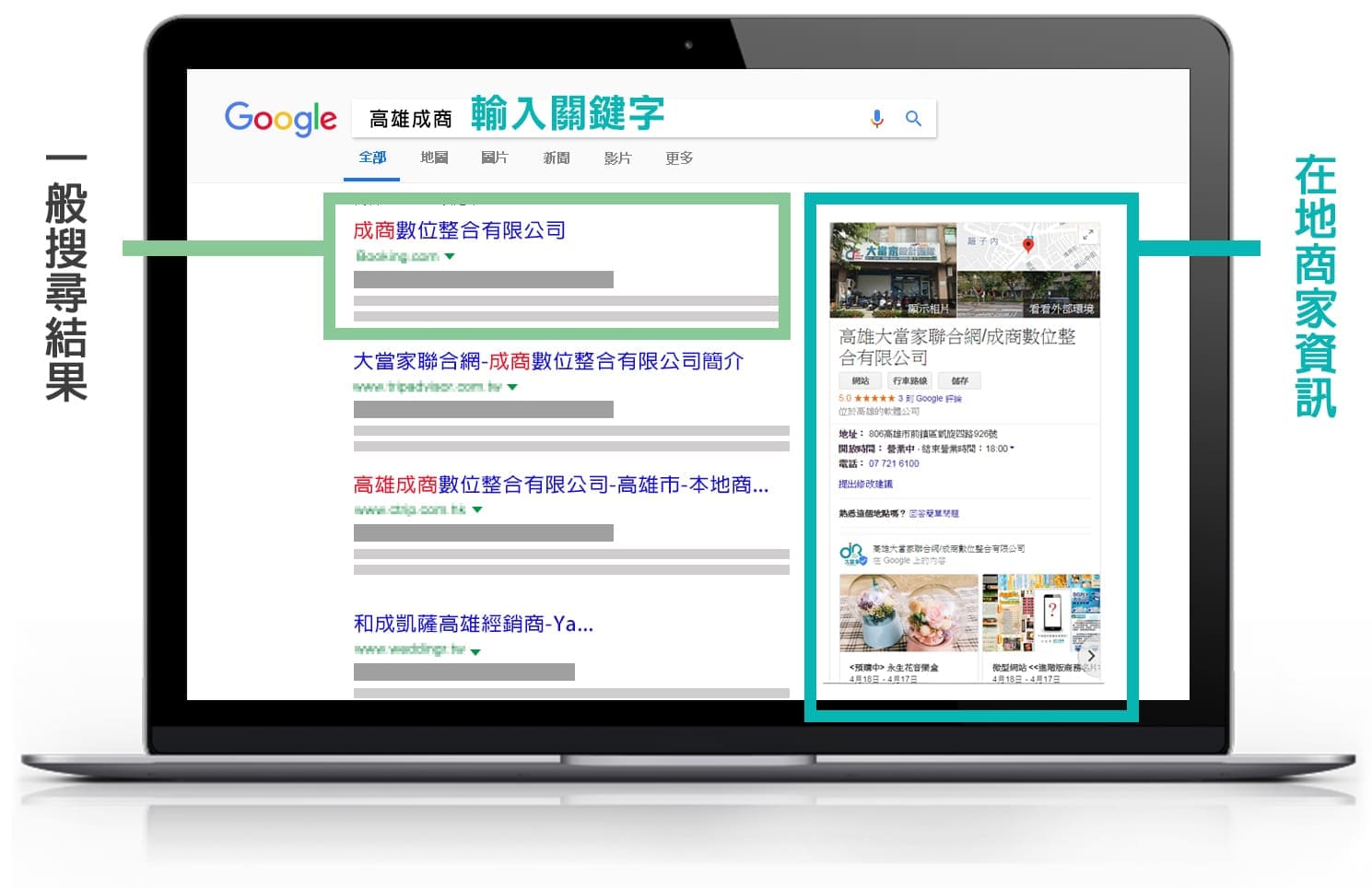Click the next arrow on the posts carousel
The height and width of the screenshot is (888, 1372).
coord(1091,656)
